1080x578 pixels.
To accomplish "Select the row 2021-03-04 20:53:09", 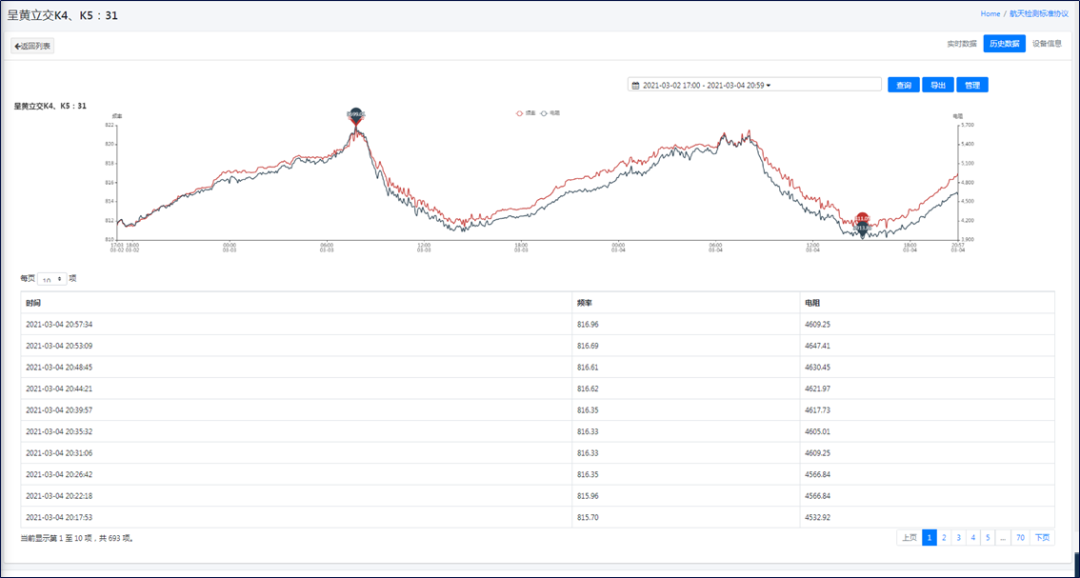I will [x=537, y=346].
